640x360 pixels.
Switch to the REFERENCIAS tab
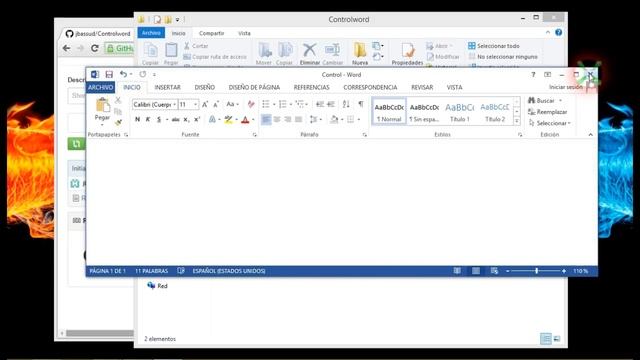(311, 87)
